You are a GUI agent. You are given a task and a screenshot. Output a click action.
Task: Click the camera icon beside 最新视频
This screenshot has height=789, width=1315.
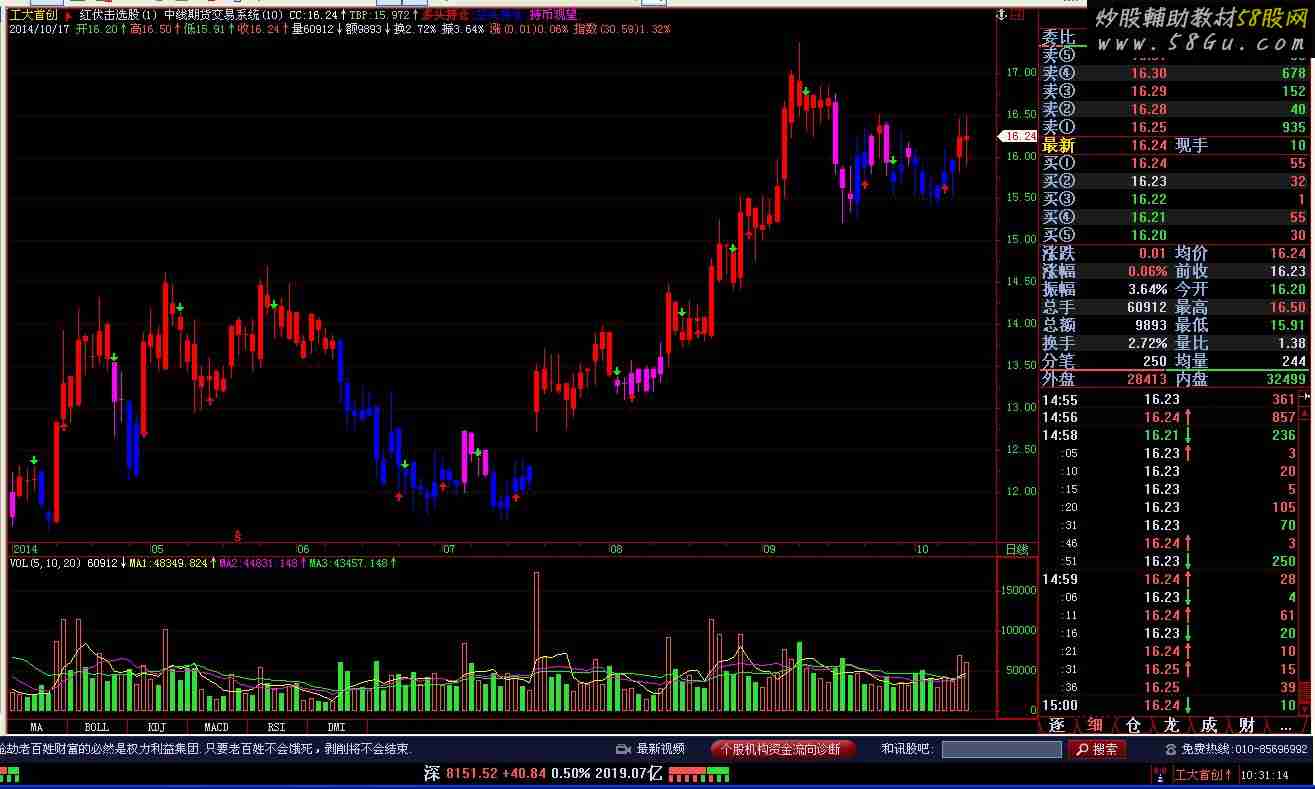[x=623, y=749]
